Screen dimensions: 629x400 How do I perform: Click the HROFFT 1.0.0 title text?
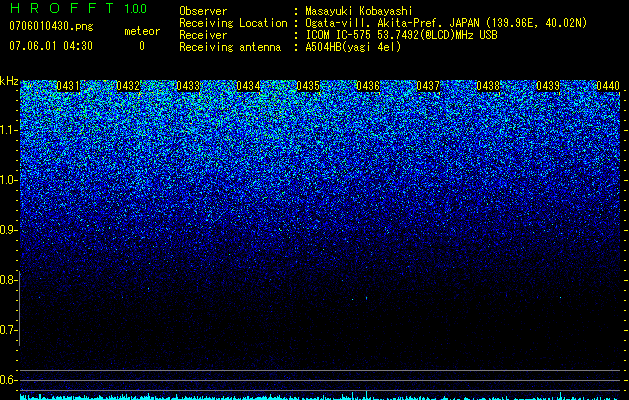(x=78, y=8)
